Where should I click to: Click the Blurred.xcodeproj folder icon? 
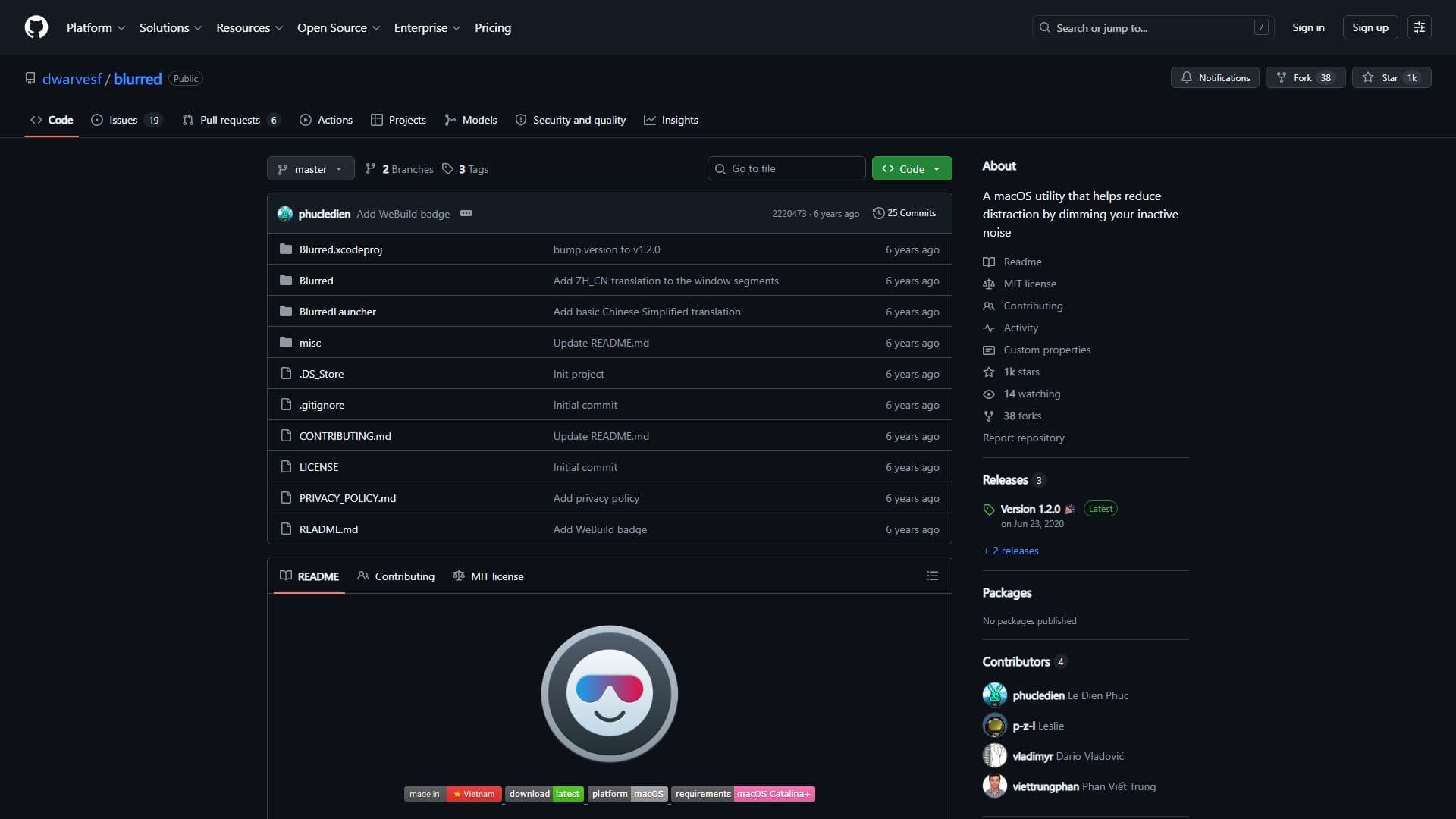coord(286,249)
